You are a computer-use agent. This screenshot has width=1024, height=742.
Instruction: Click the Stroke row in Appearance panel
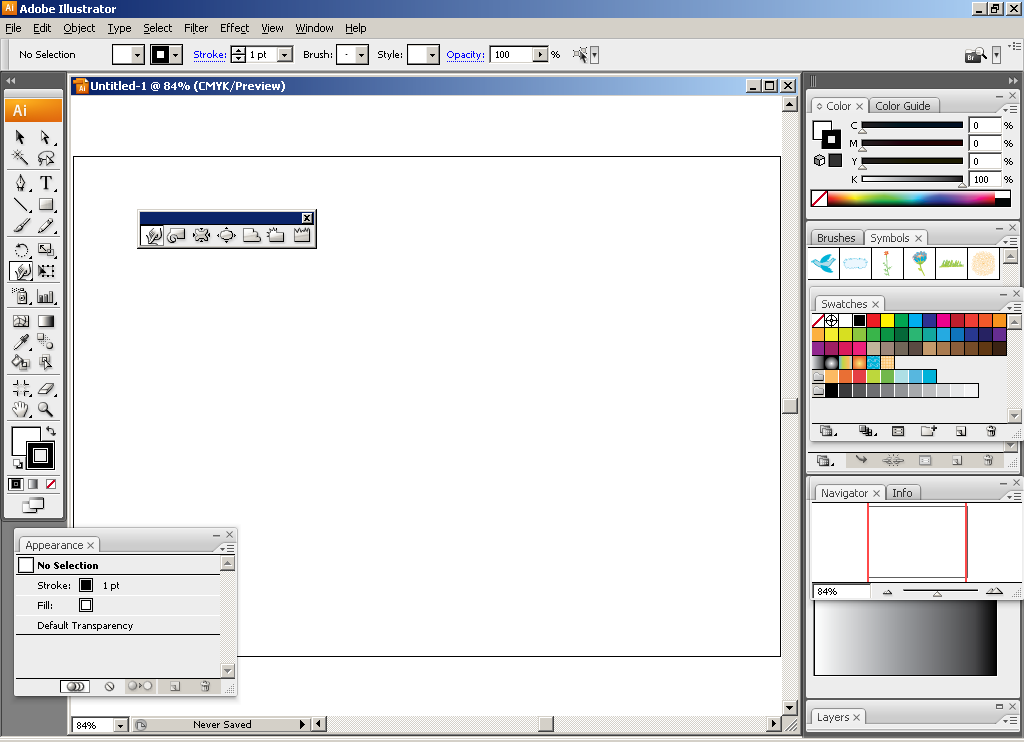pyautogui.click(x=118, y=585)
